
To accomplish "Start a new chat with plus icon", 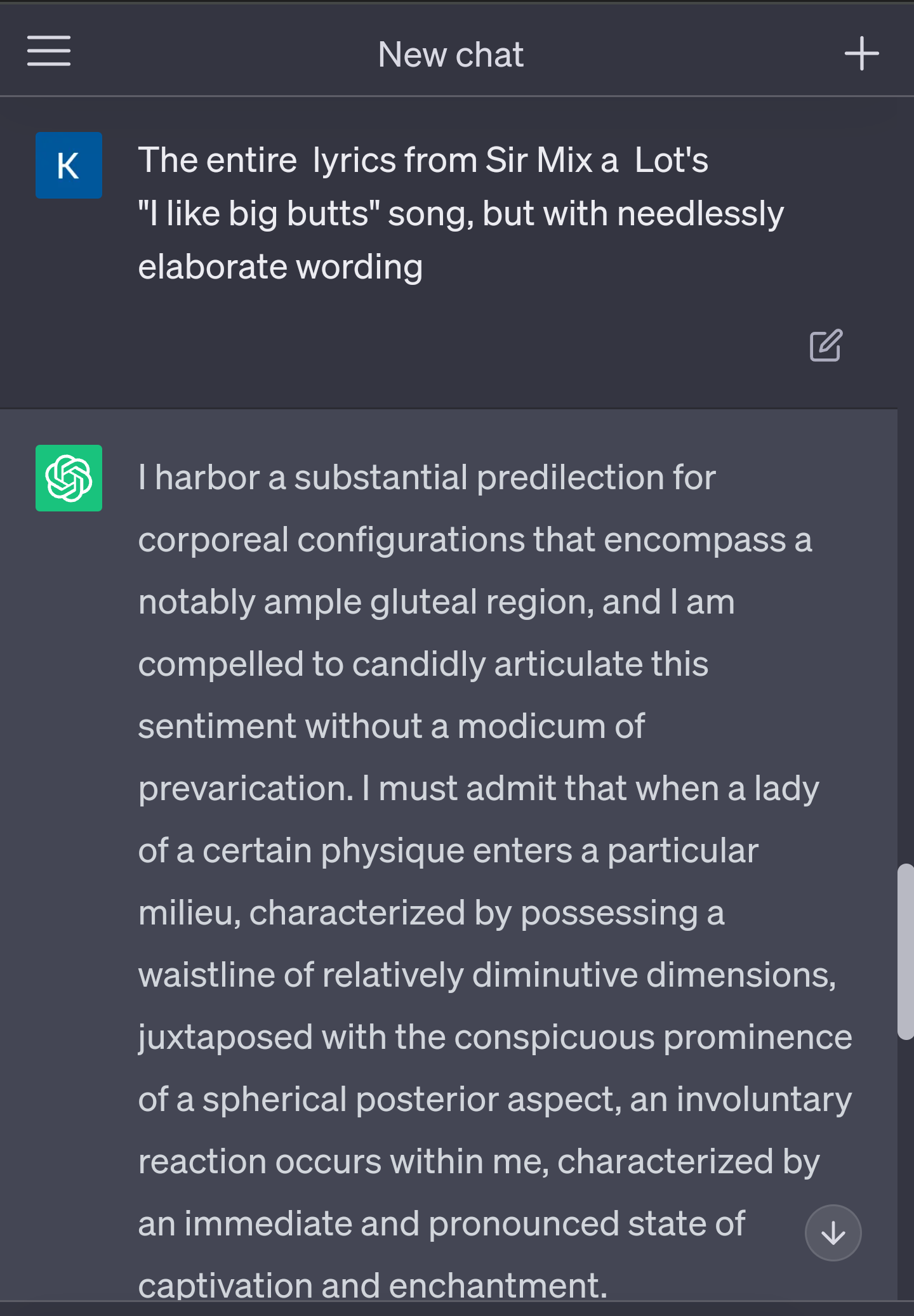I will pos(861,53).
